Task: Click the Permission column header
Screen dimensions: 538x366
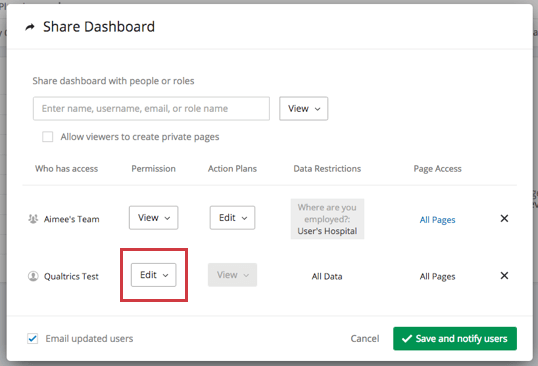Action: tap(153, 168)
